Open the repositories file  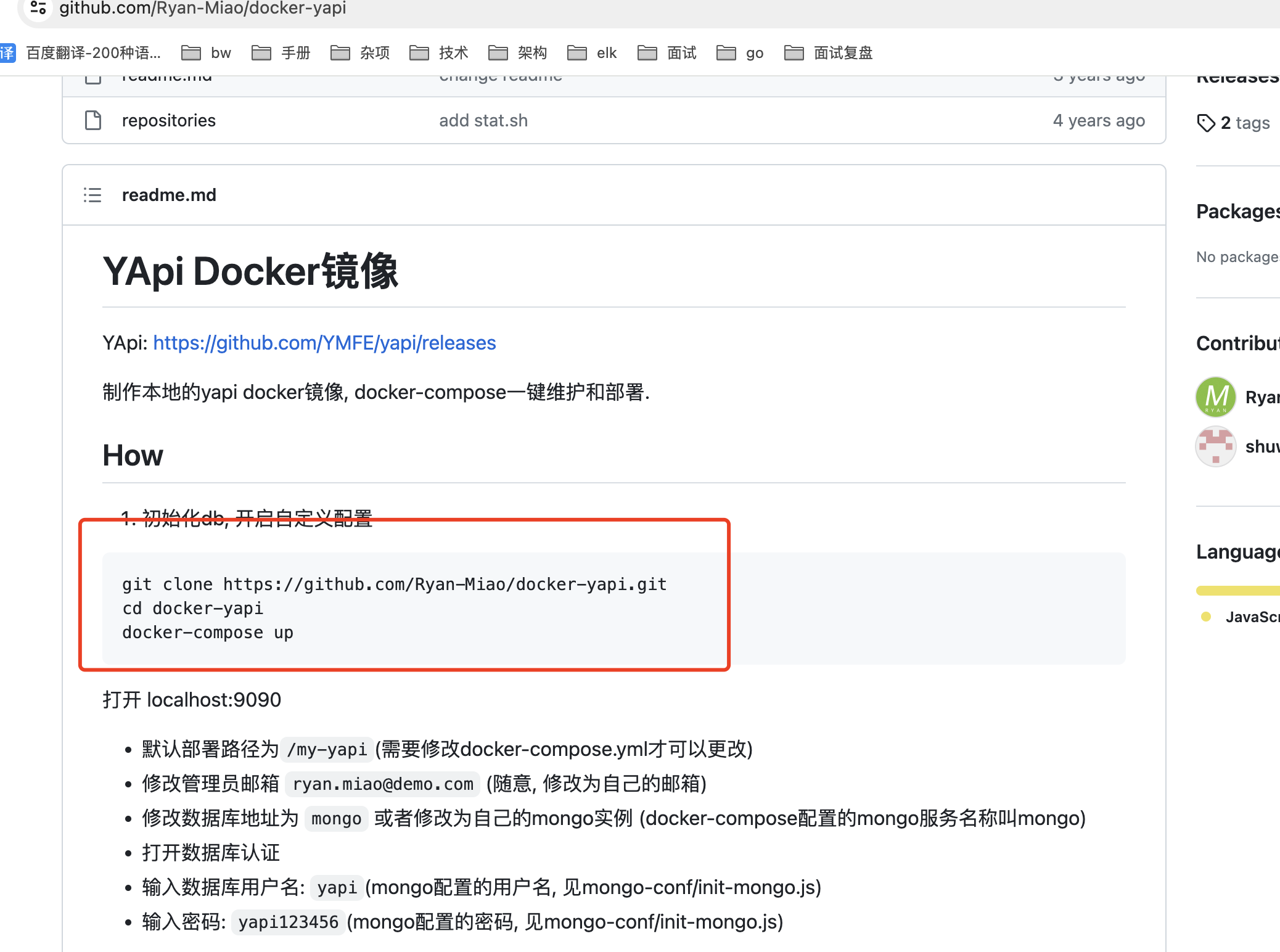(169, 120)
